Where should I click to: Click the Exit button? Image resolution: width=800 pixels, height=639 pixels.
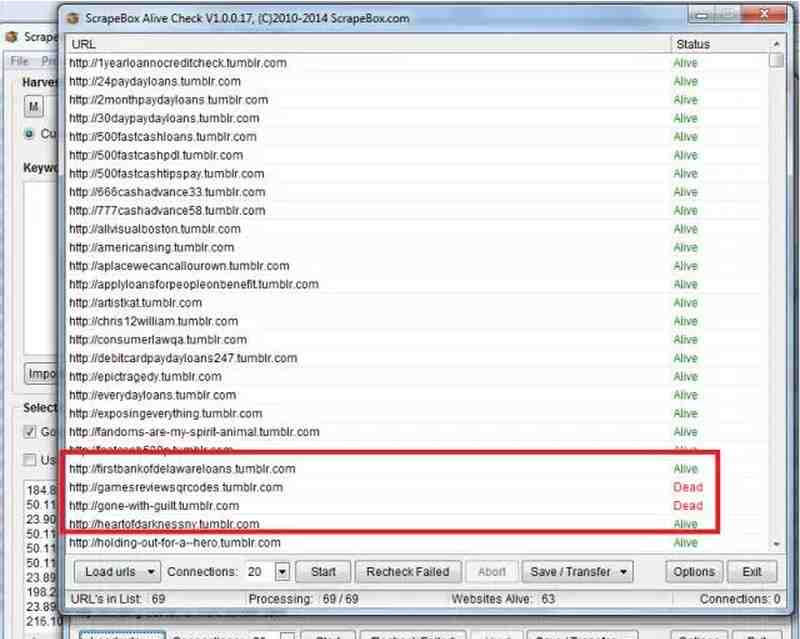coord(752,572)
